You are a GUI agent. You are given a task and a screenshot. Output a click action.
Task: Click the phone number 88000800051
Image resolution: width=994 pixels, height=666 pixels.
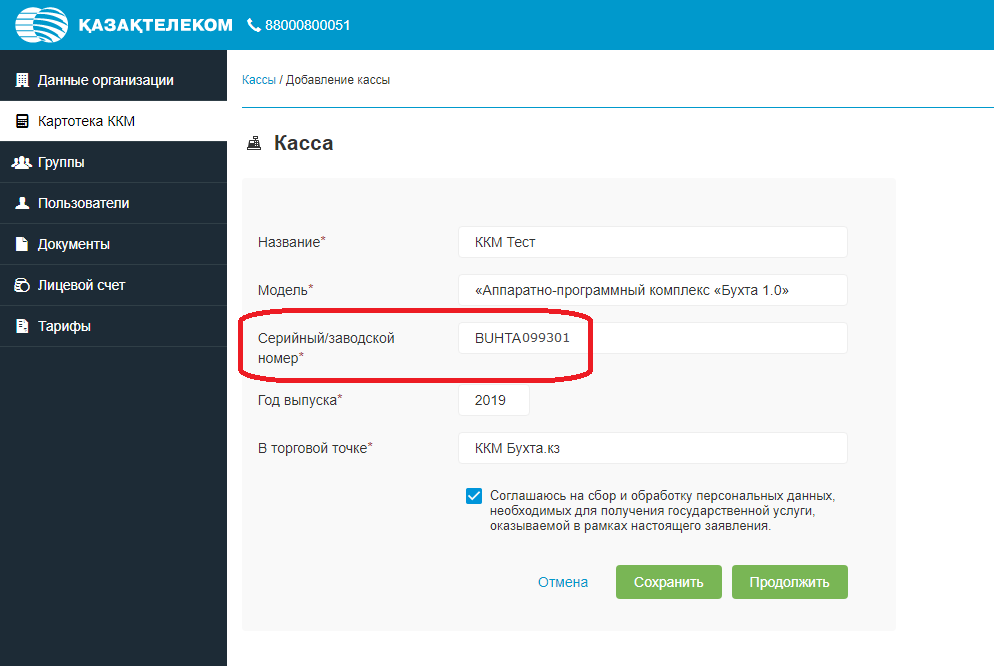click(307, 25)
